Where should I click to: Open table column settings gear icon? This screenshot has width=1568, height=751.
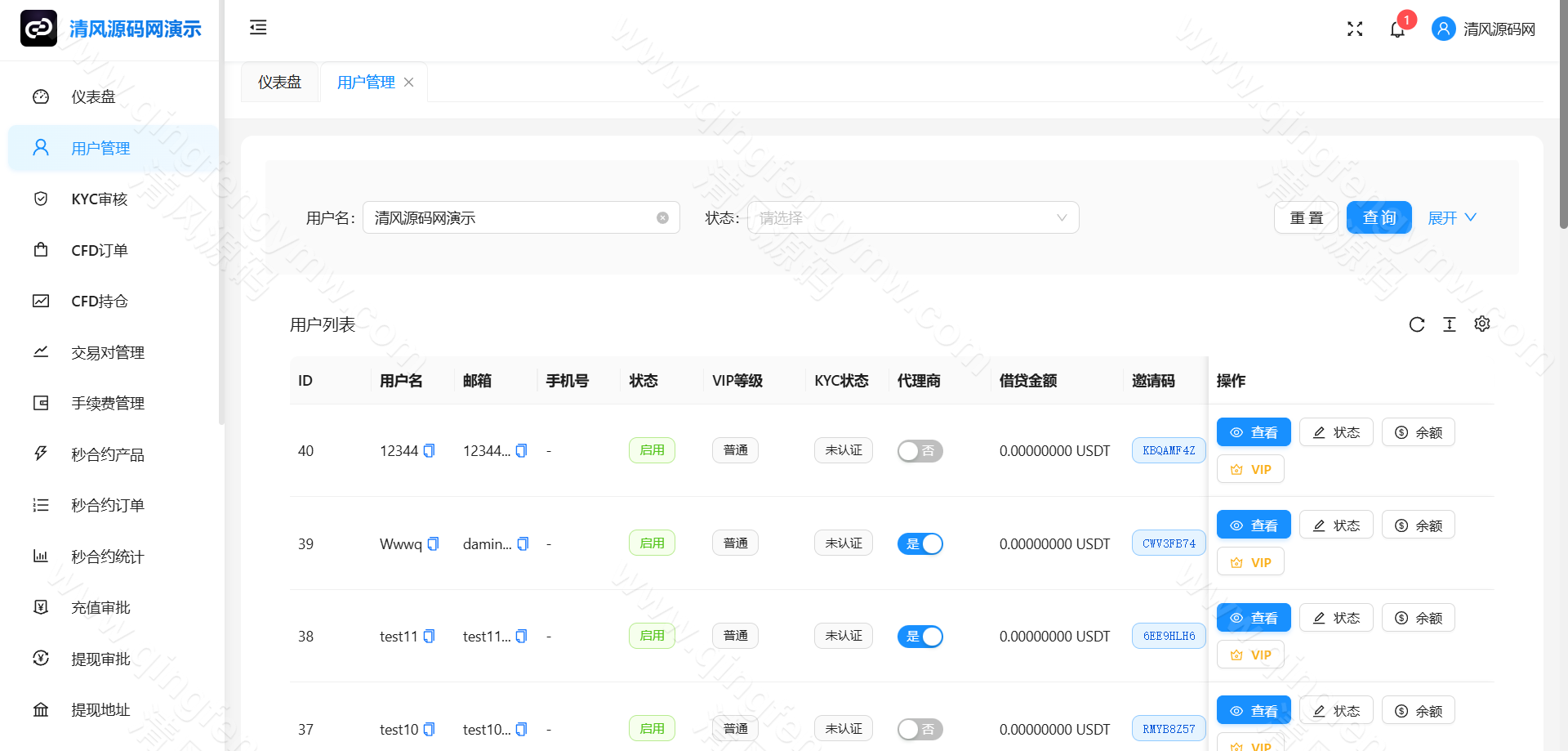coord(1482,324)
